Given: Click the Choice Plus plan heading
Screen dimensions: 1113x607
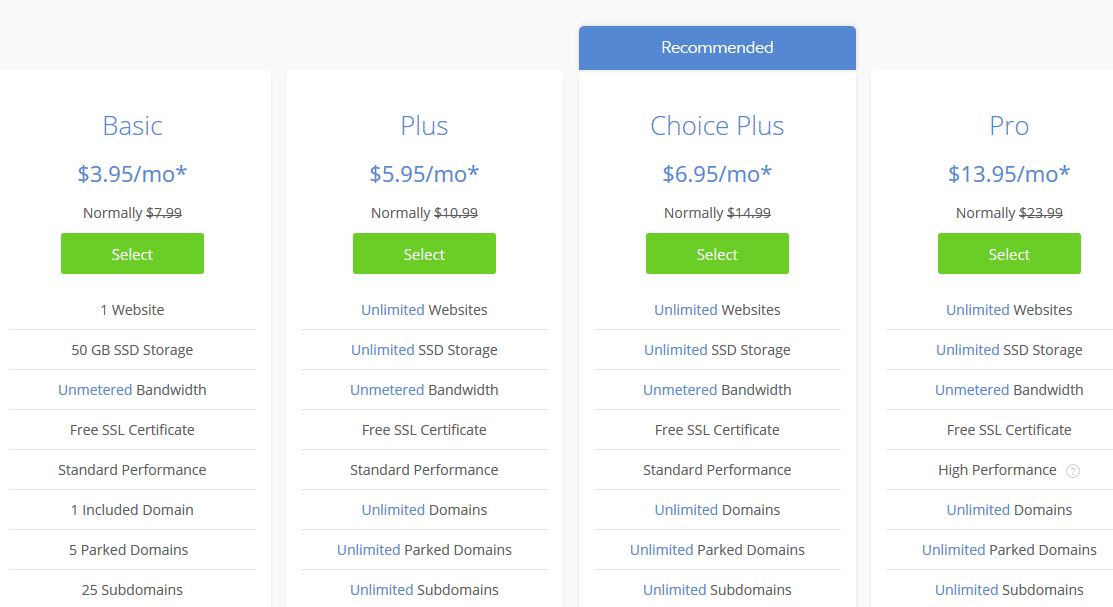Looking at the screenshot, I should [x=717, y=126].
